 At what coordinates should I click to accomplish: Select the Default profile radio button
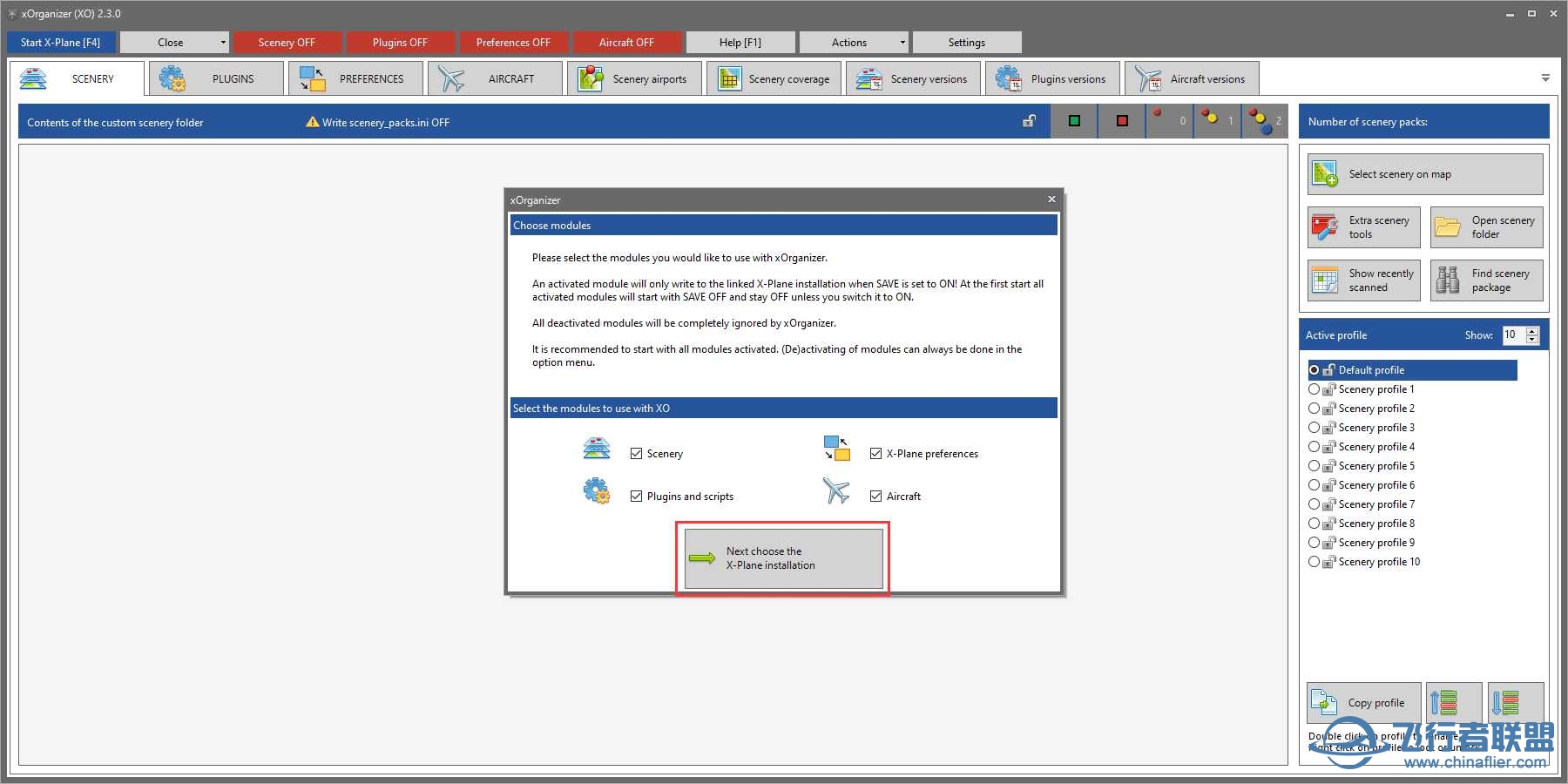click(1314, 370)
